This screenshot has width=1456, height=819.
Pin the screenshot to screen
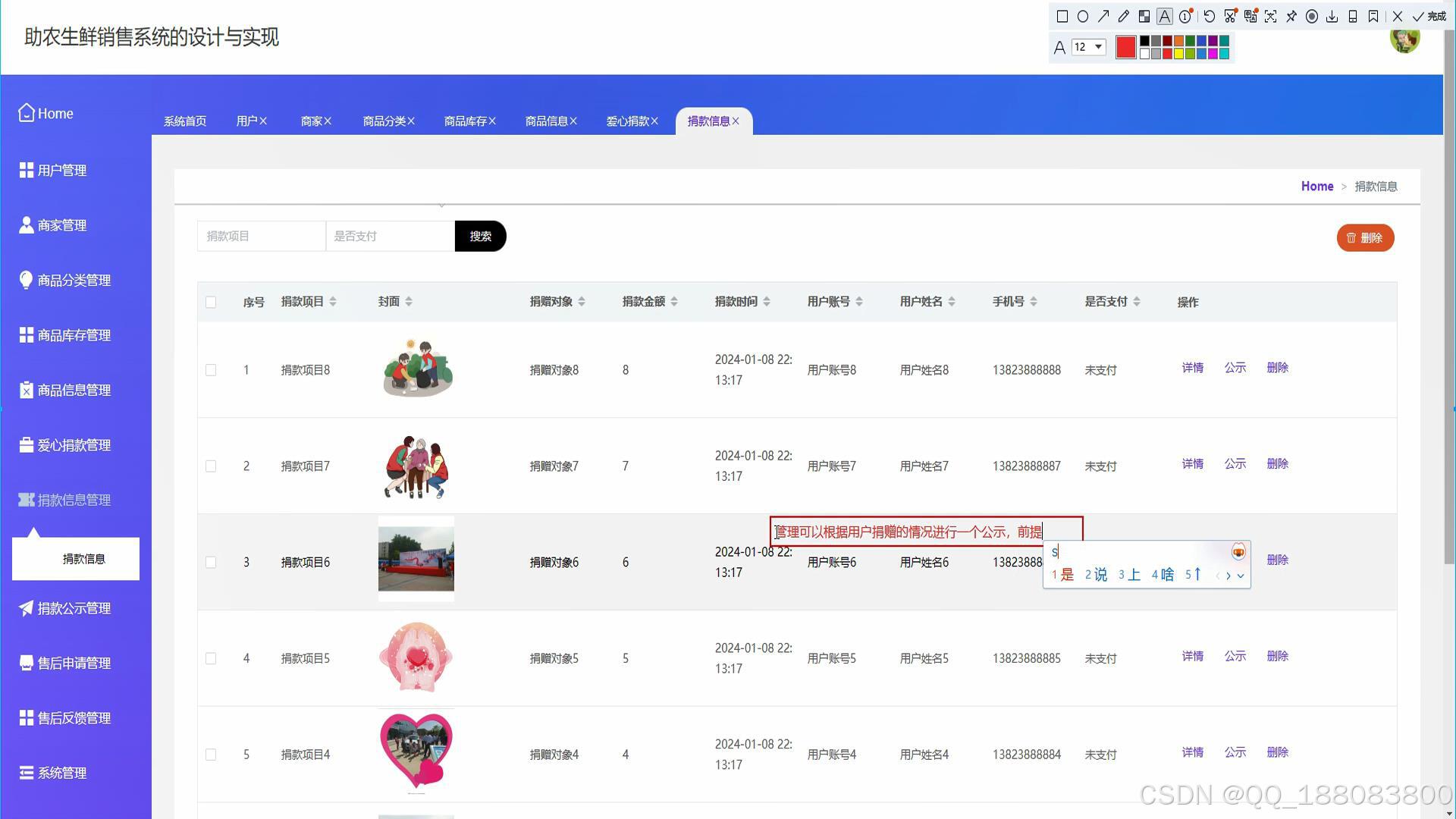tap(1291, 17)
